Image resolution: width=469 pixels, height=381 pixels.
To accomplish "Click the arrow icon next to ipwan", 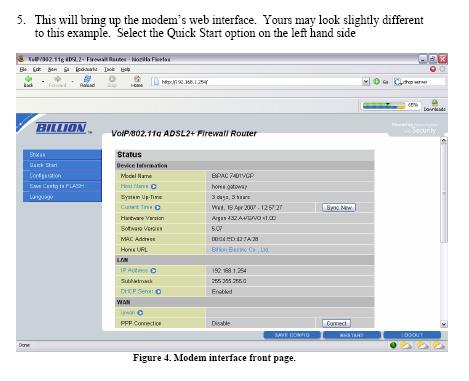I will click(140, 313).
